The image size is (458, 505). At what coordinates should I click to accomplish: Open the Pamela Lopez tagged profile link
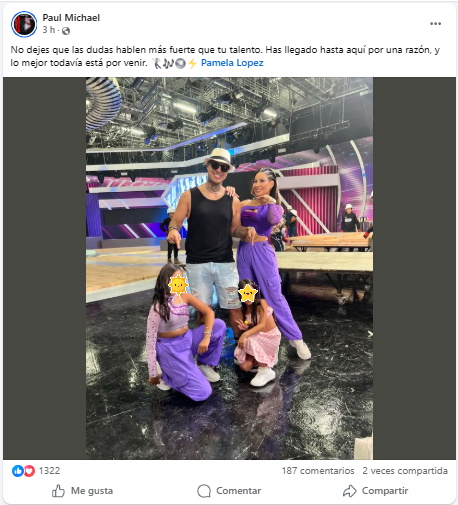tap(232, 63)
